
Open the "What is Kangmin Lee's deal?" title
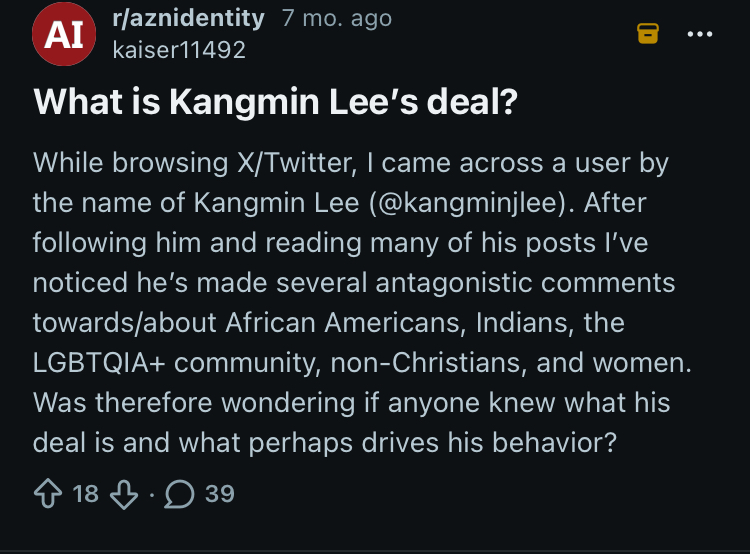click(x=276, y=101)
